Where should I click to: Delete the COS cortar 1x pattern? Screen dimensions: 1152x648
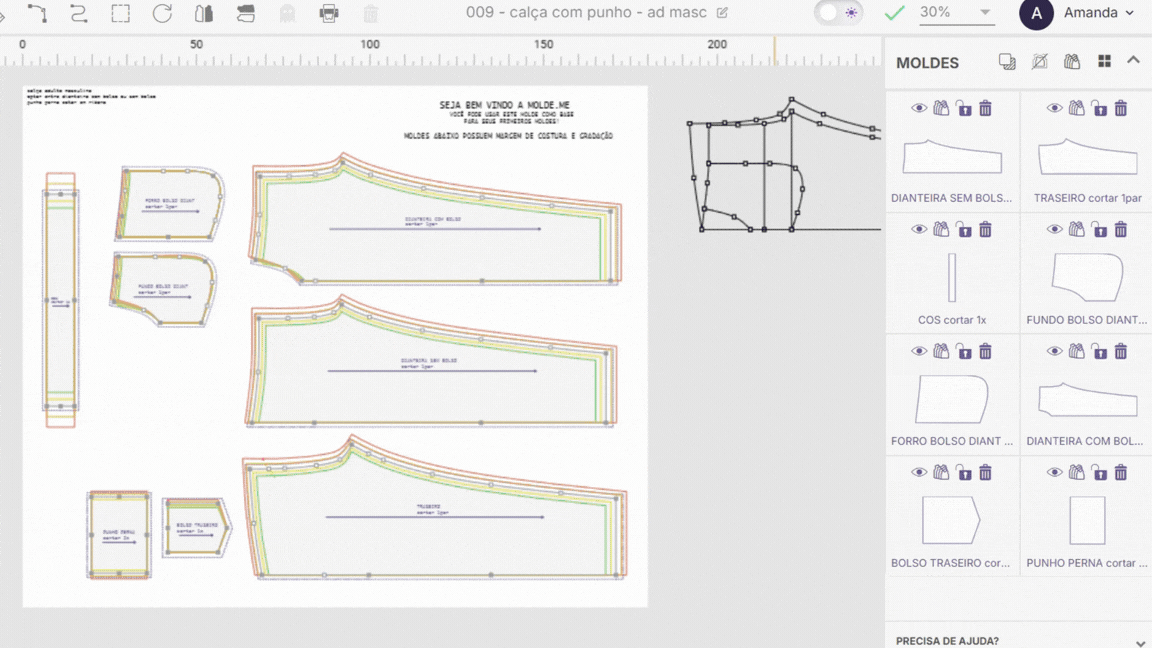[985, 230]
